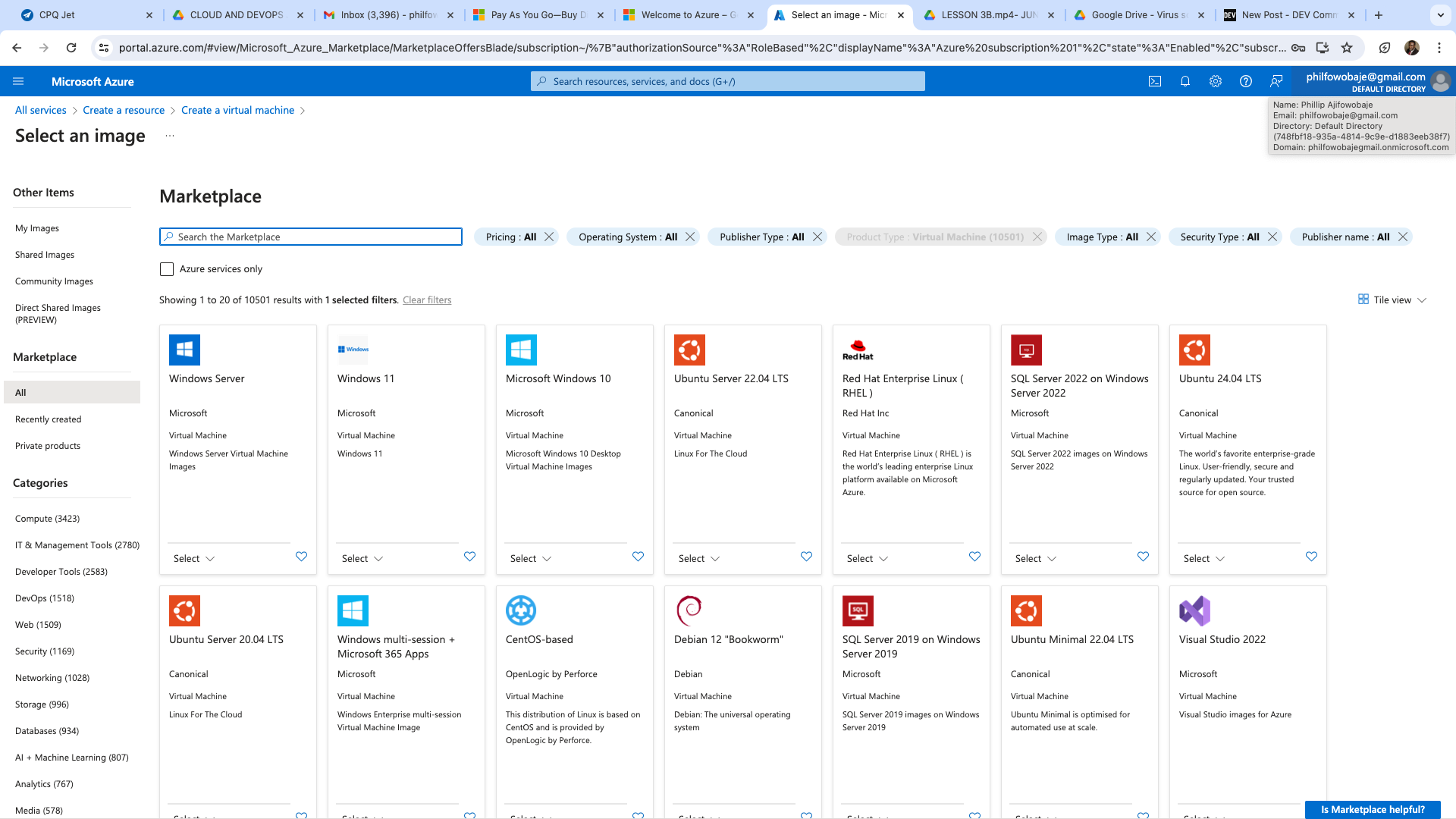This screenshot has width=1456, height=819.
Task: Click the feedback icon in header
Action: click(x=1276, y=81)
